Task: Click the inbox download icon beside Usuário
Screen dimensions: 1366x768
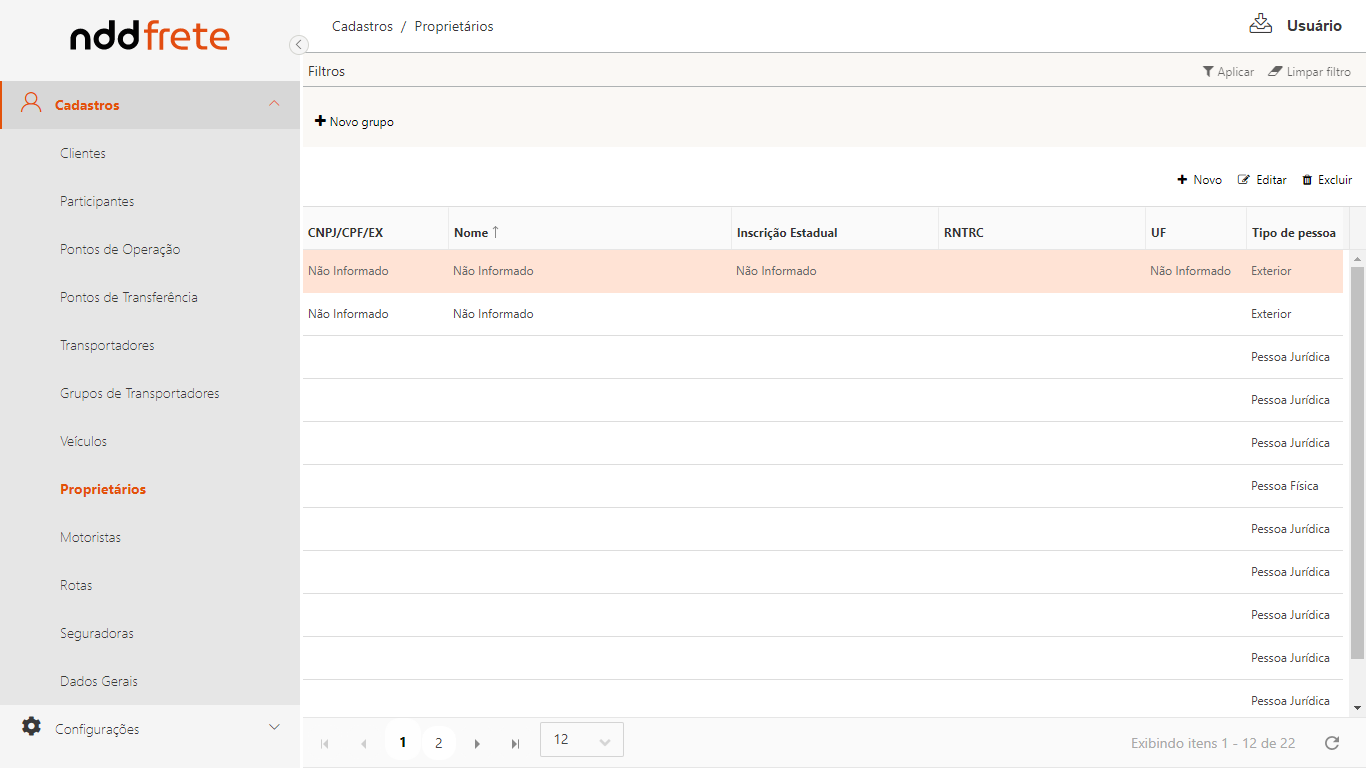Action: [x=1260, y=24]
